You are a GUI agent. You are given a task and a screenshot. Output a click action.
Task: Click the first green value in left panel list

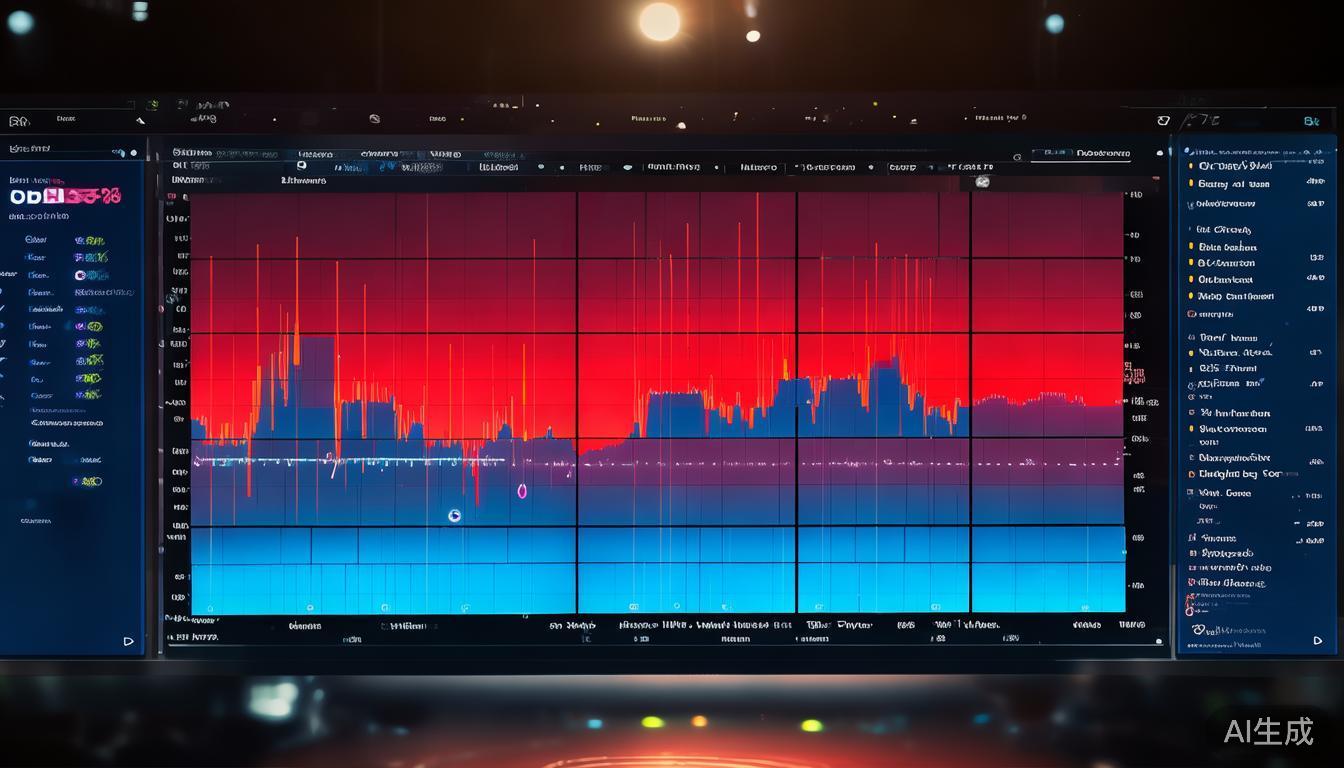click(90, 241)
